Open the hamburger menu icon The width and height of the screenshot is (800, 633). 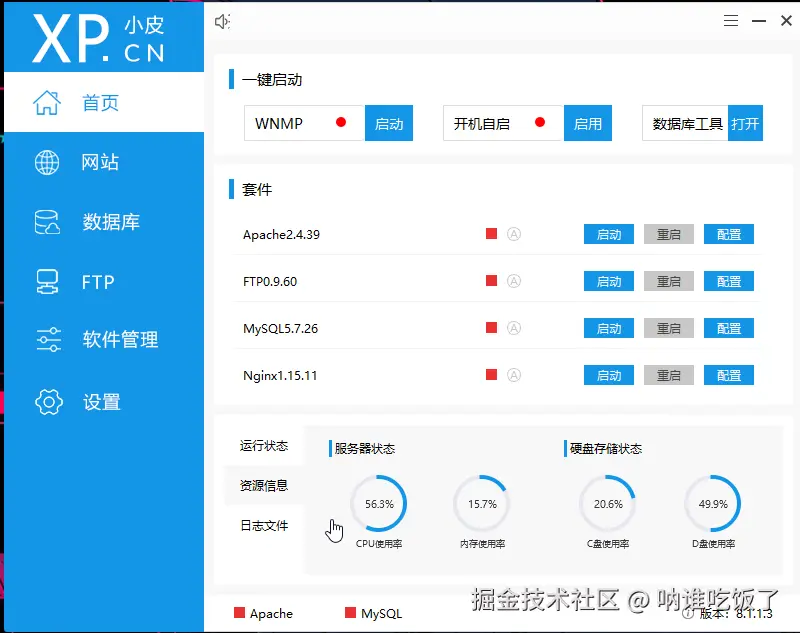click(x=731, y=20)
